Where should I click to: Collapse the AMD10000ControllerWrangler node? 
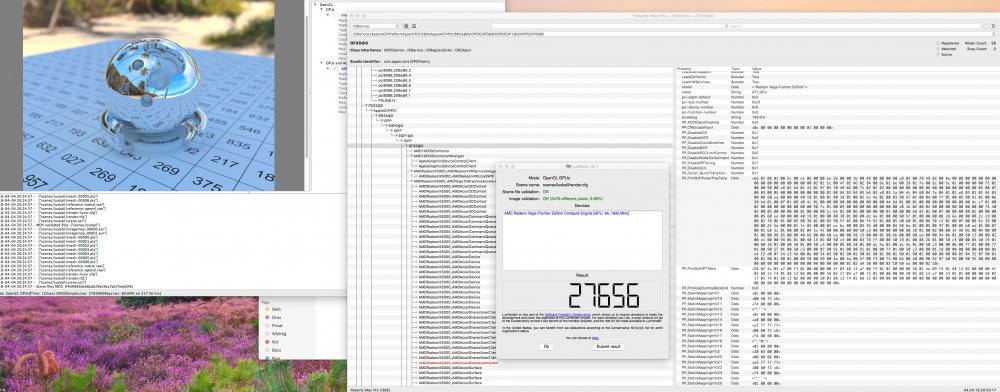pyautogui.click(x=411, y=156)
